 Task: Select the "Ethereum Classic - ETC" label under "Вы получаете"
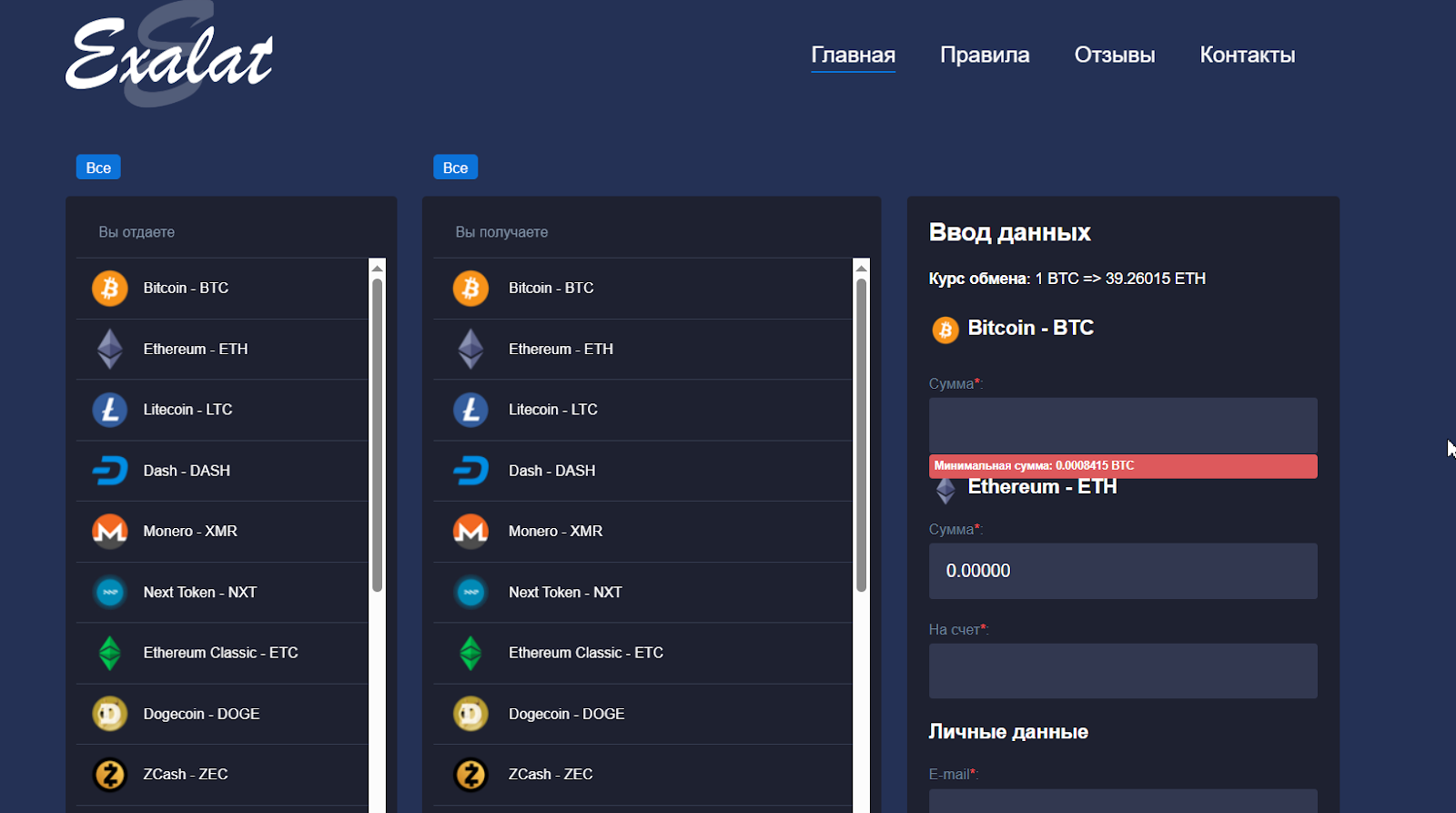pos(586,653)
